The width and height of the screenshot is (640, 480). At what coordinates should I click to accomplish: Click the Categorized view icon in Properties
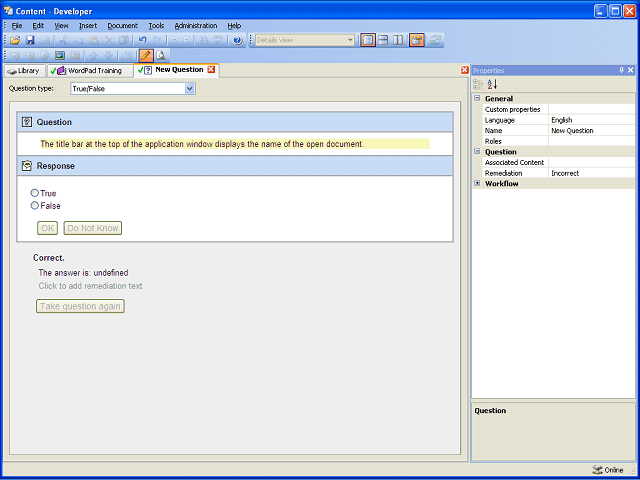(x=478, y=84)
